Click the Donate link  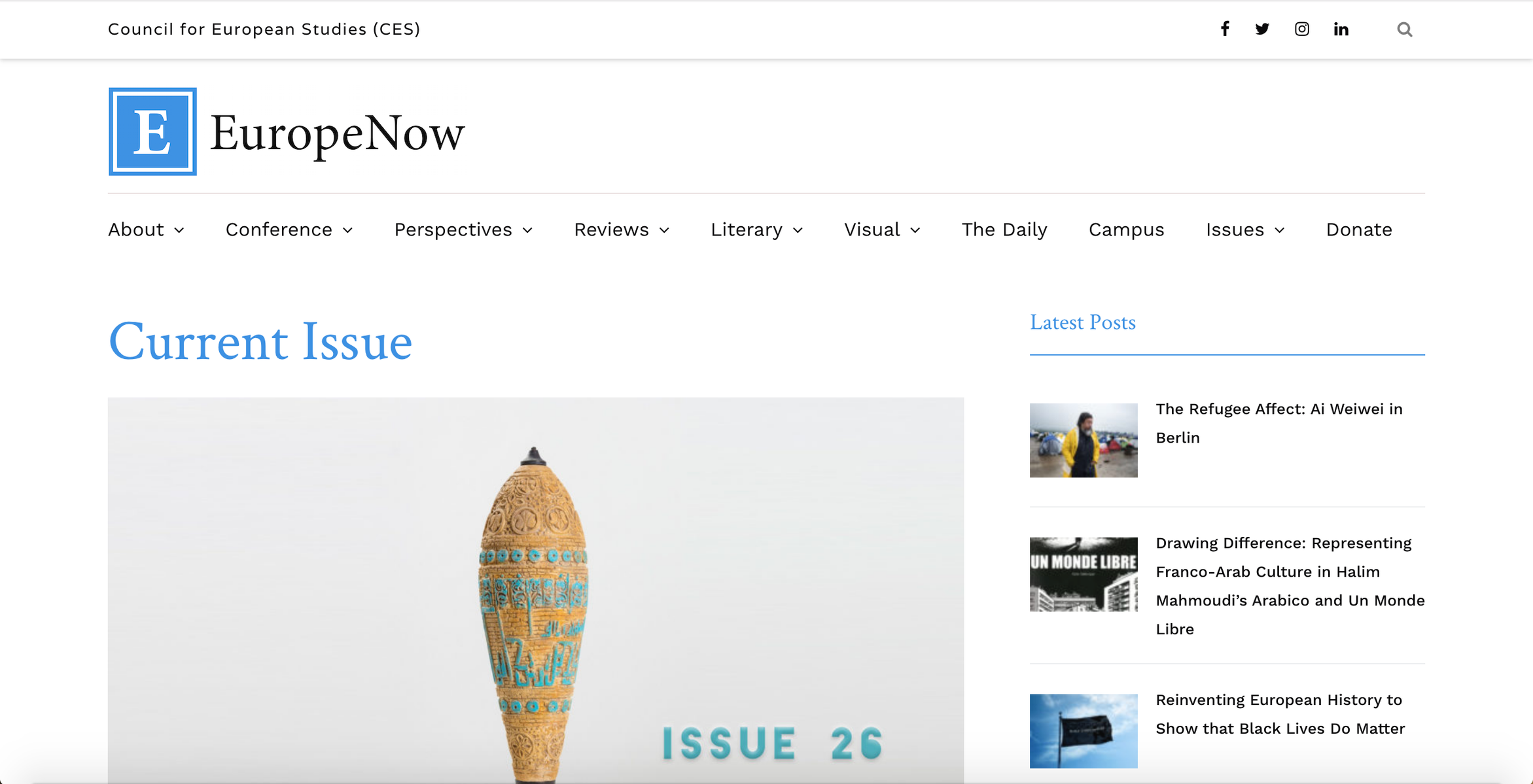tap(1359, 230)
